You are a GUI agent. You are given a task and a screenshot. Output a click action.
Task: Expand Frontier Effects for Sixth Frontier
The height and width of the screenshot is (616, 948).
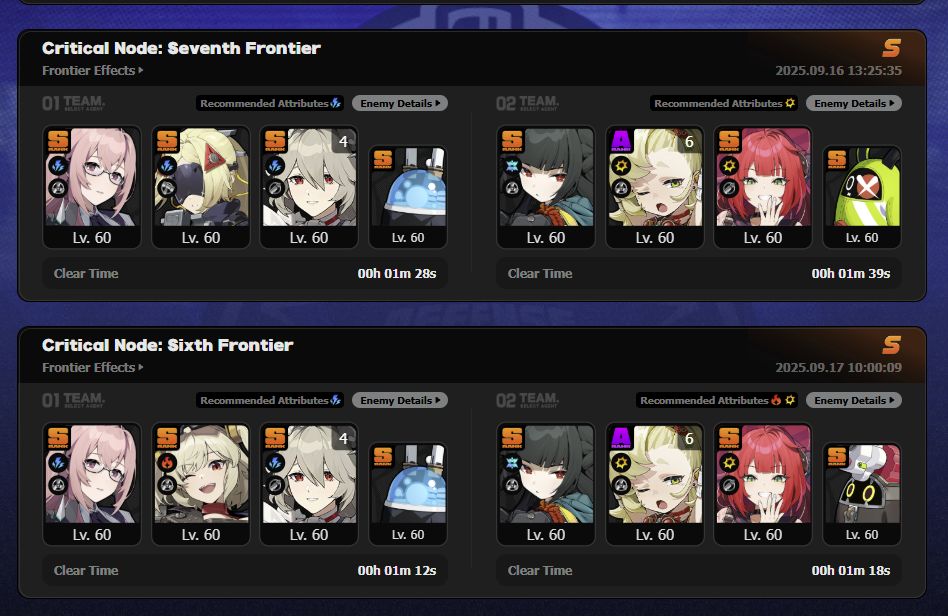93,368
